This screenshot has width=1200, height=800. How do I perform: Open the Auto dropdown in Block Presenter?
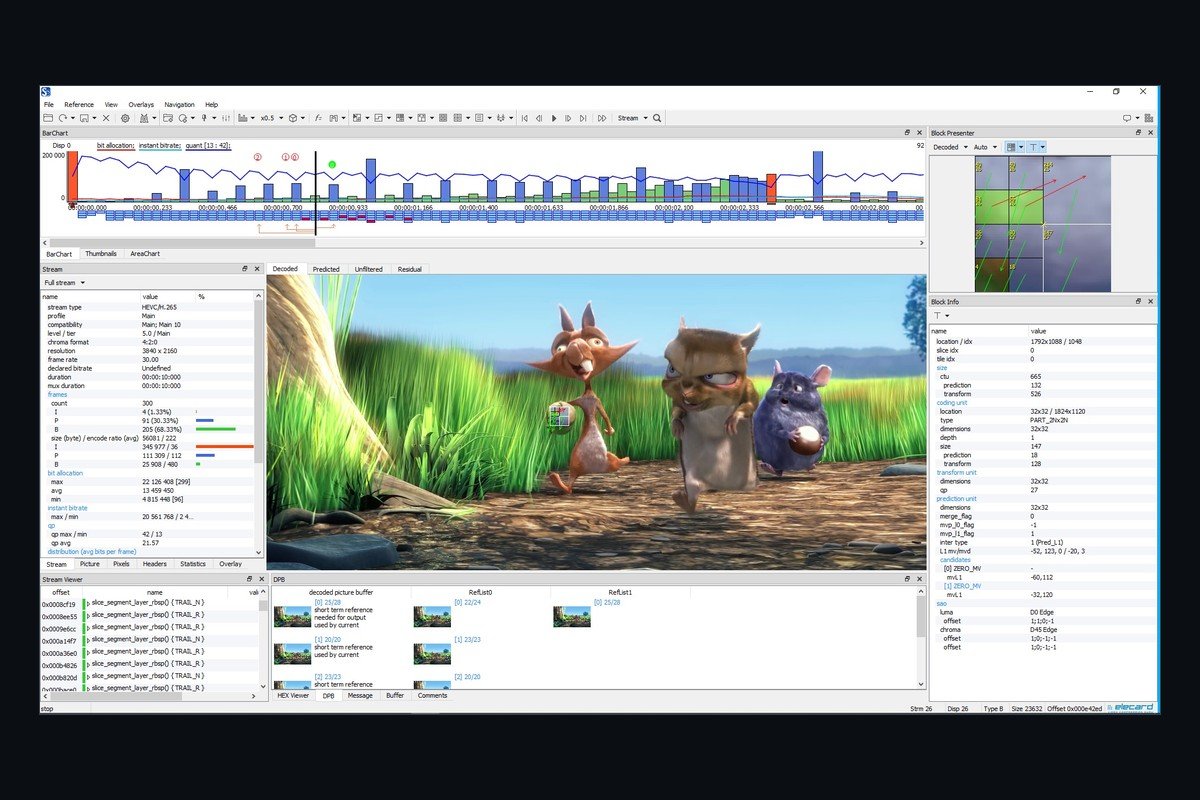(985, 147)
